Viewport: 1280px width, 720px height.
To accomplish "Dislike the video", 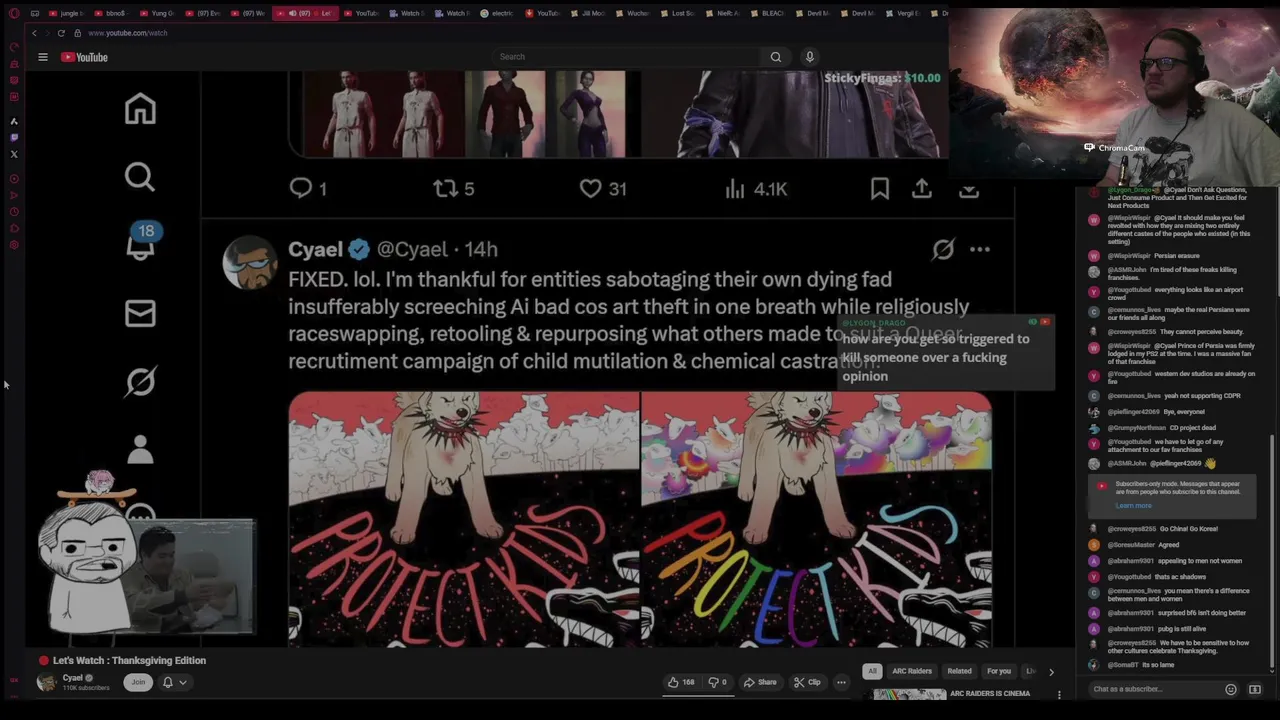I will pos(718,682).
